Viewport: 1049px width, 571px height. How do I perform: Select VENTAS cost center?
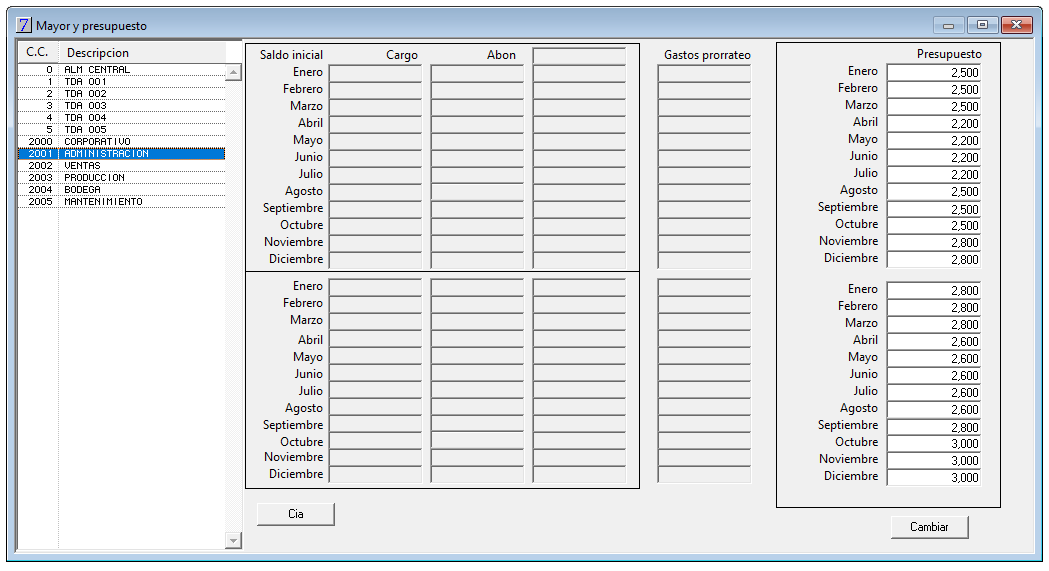click(121, 166)
